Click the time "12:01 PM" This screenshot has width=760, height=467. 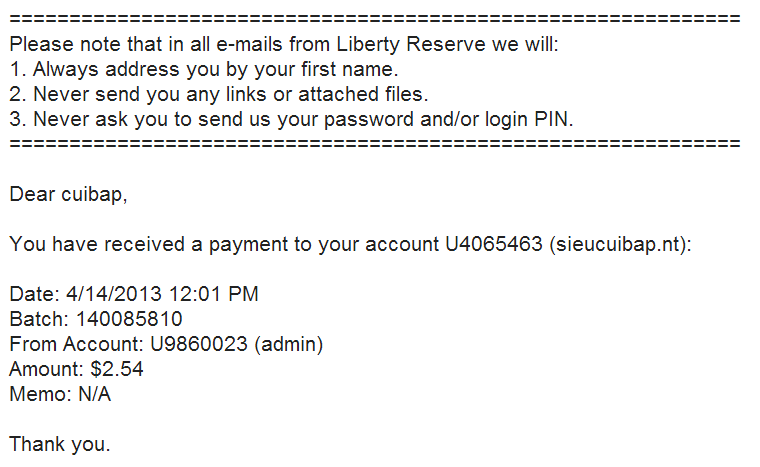coord(204,294)
